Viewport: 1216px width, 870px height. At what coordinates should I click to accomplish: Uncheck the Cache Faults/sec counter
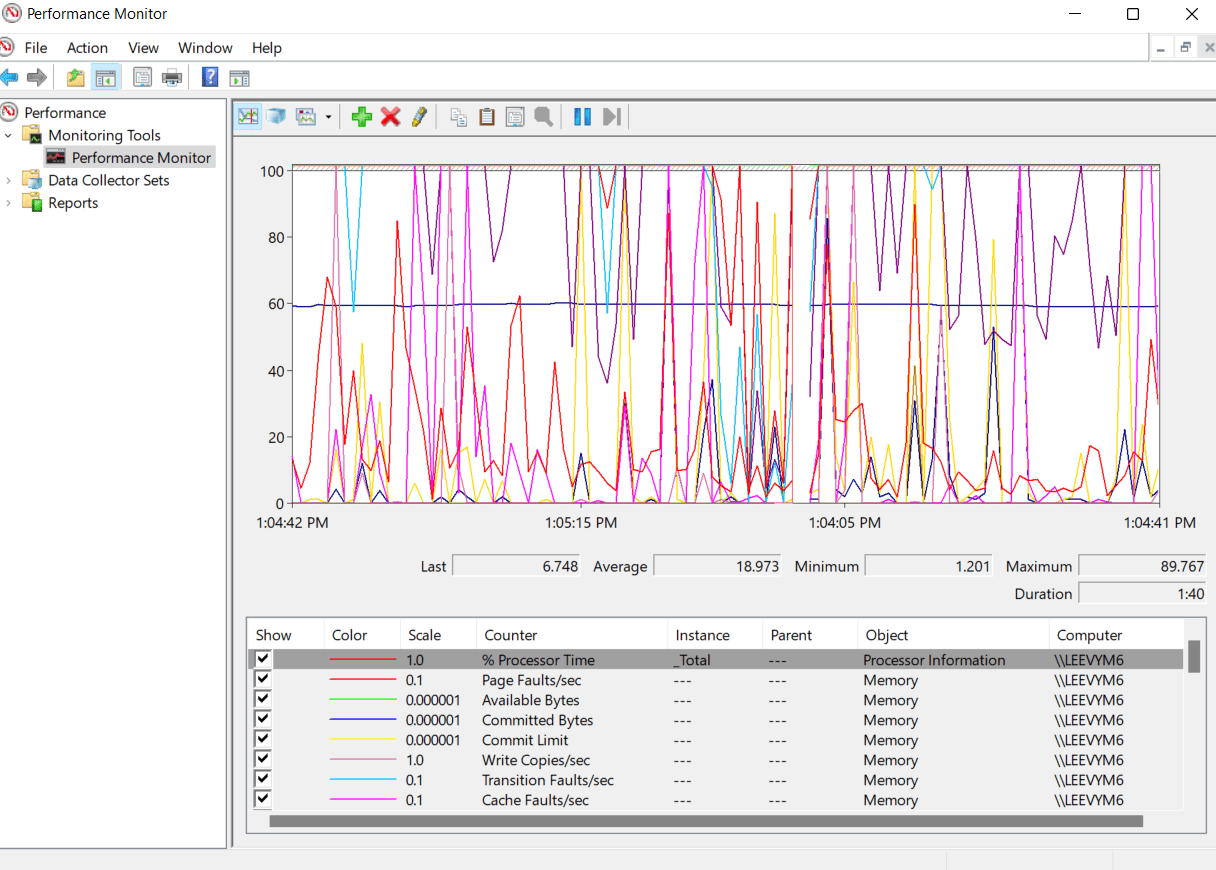[x=262, y=798]
